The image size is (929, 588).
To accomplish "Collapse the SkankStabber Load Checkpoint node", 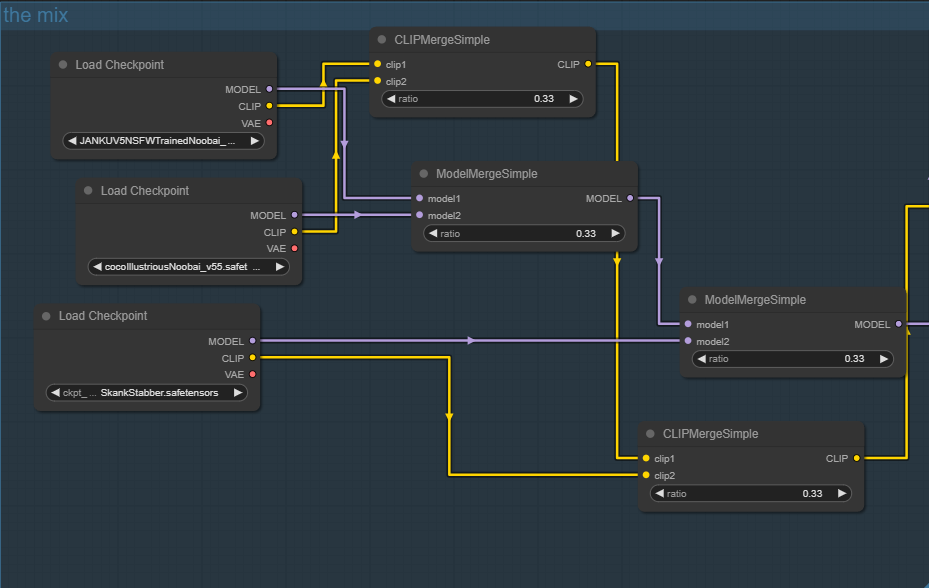I will point(47,316).
